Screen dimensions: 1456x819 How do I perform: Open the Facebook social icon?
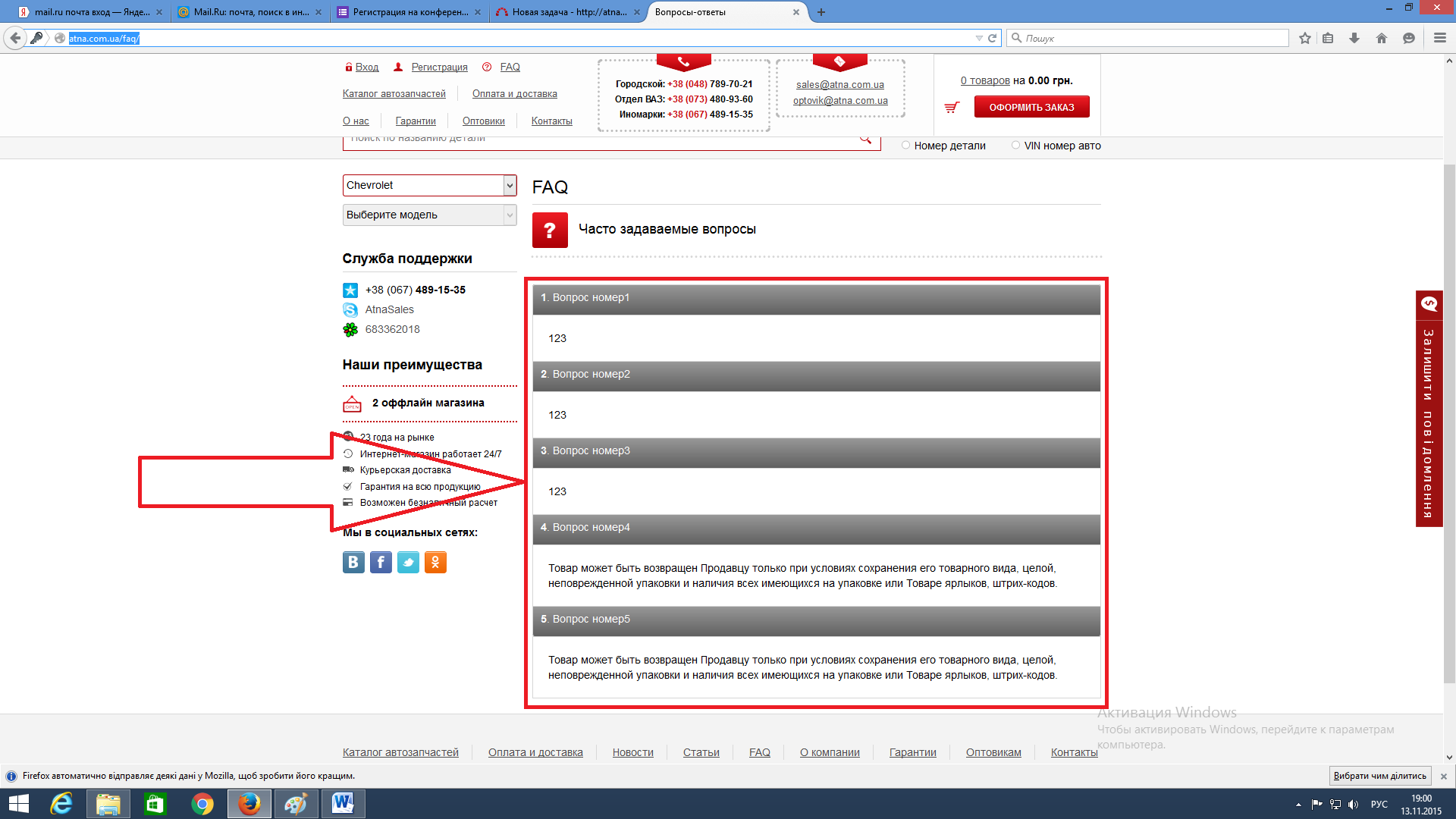[381, 562]
